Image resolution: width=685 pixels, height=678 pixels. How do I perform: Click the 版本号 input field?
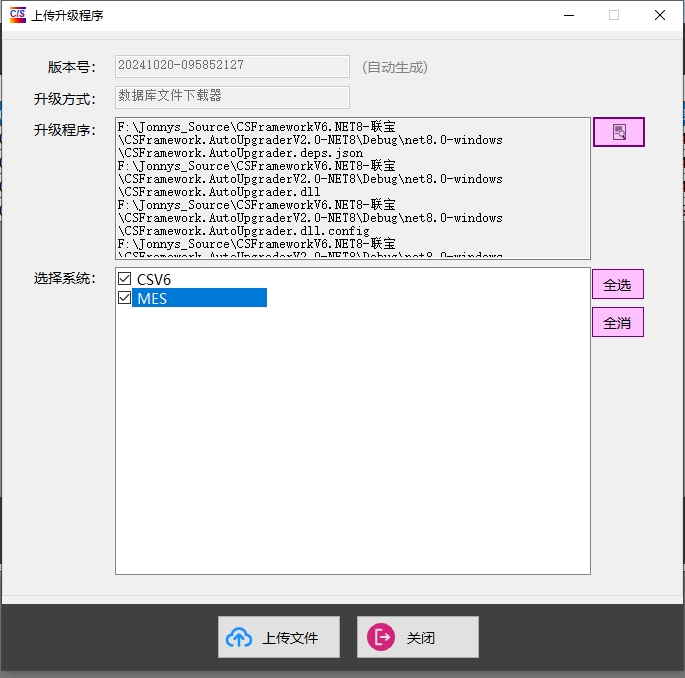point(232,66)
